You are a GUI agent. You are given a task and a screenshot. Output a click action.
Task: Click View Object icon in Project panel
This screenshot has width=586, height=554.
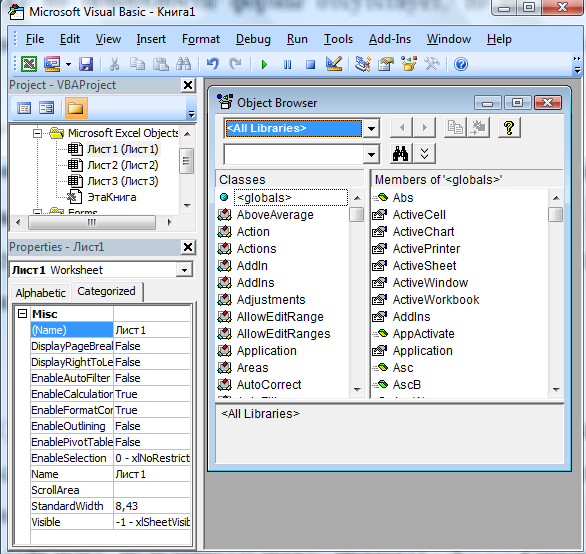coord(47,108)
